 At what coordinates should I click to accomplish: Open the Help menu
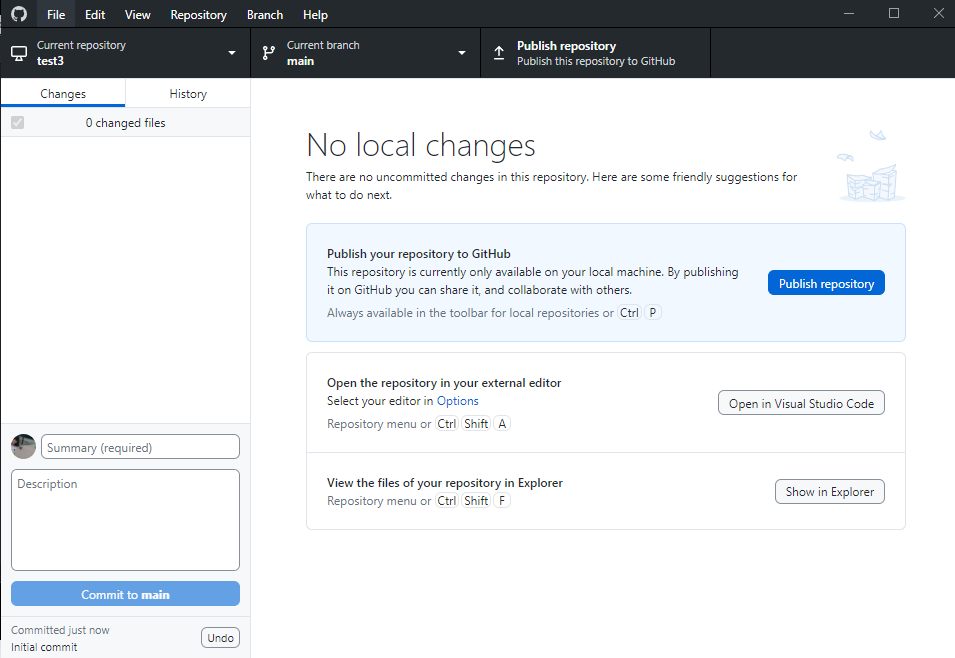[315, 15]
